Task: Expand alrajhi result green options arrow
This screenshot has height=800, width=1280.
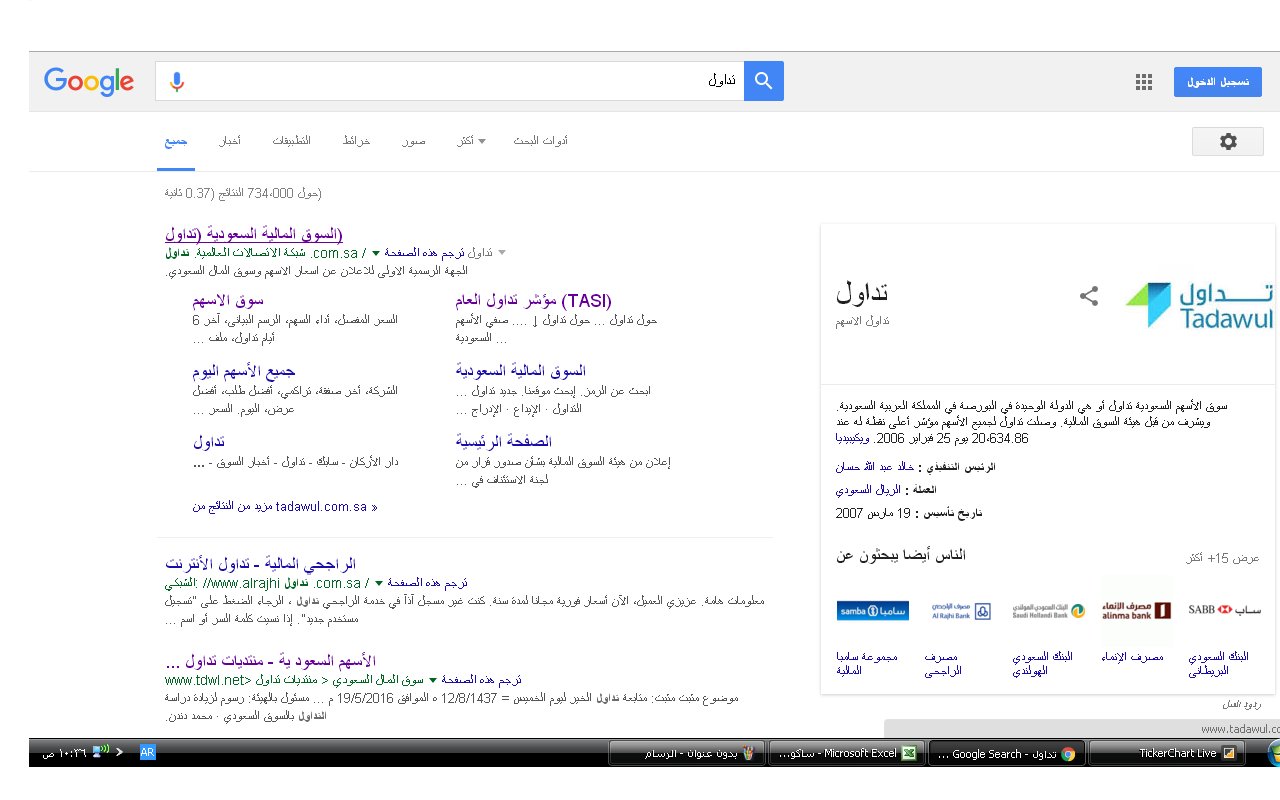Action: (x=379, y=583)
